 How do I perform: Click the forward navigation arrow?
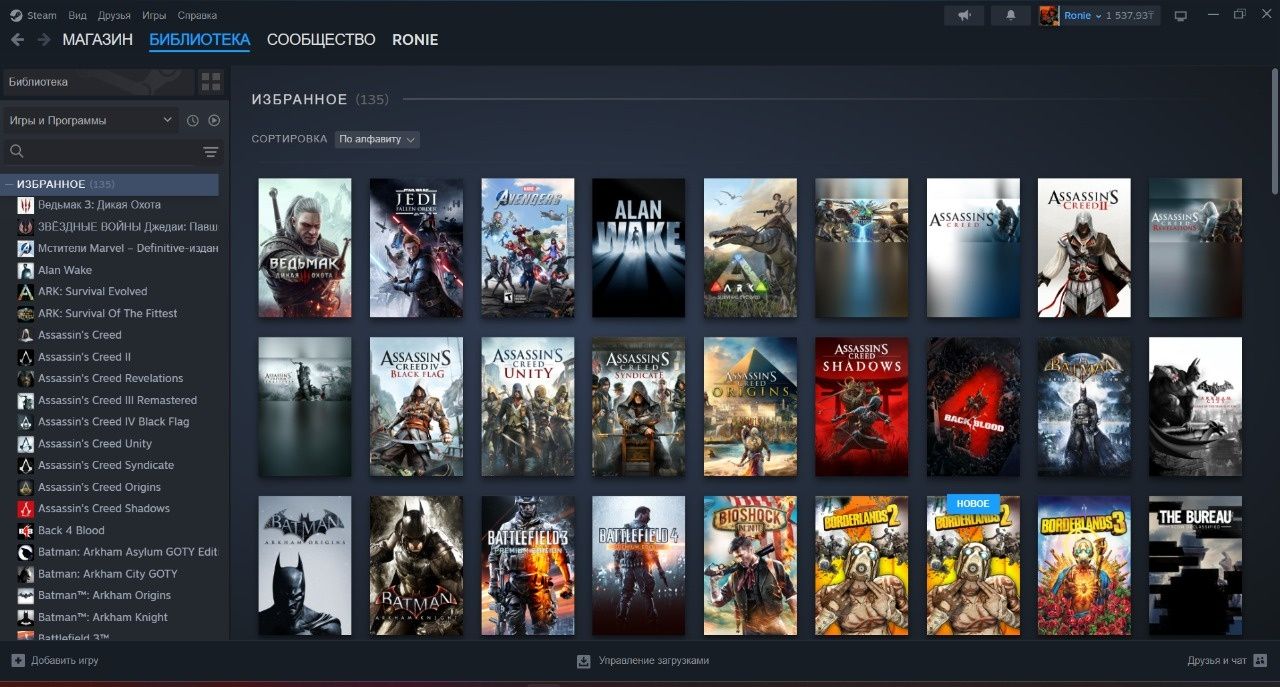pos(43,40)
